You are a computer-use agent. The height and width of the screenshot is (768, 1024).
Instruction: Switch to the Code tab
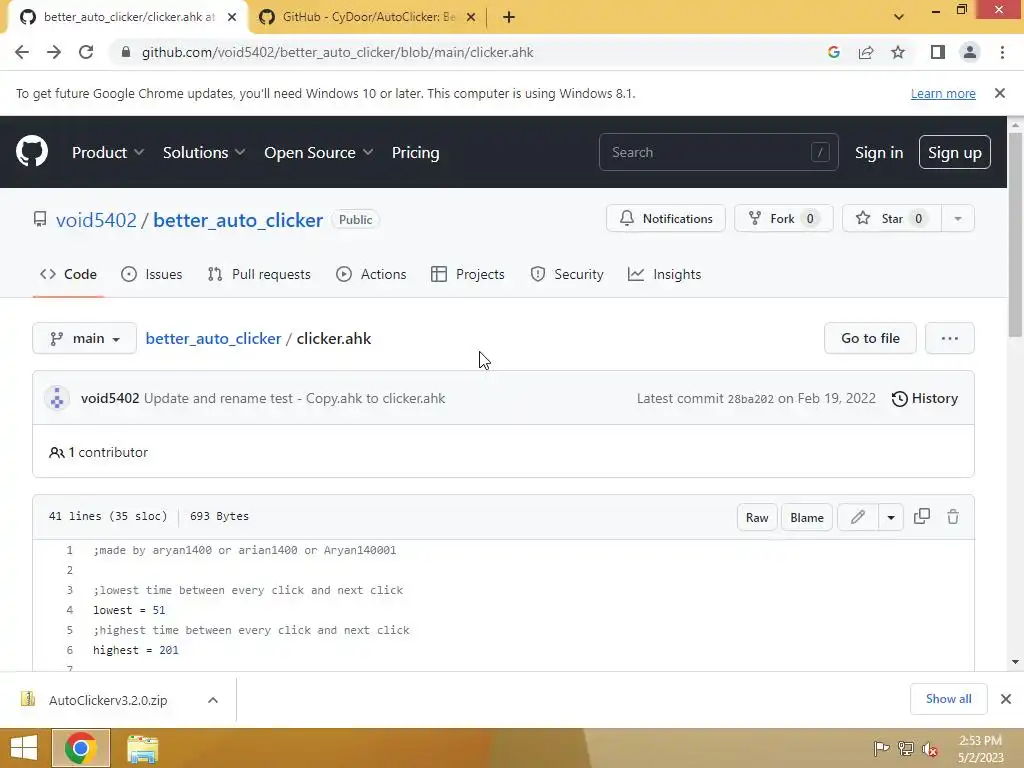(69, 274)
